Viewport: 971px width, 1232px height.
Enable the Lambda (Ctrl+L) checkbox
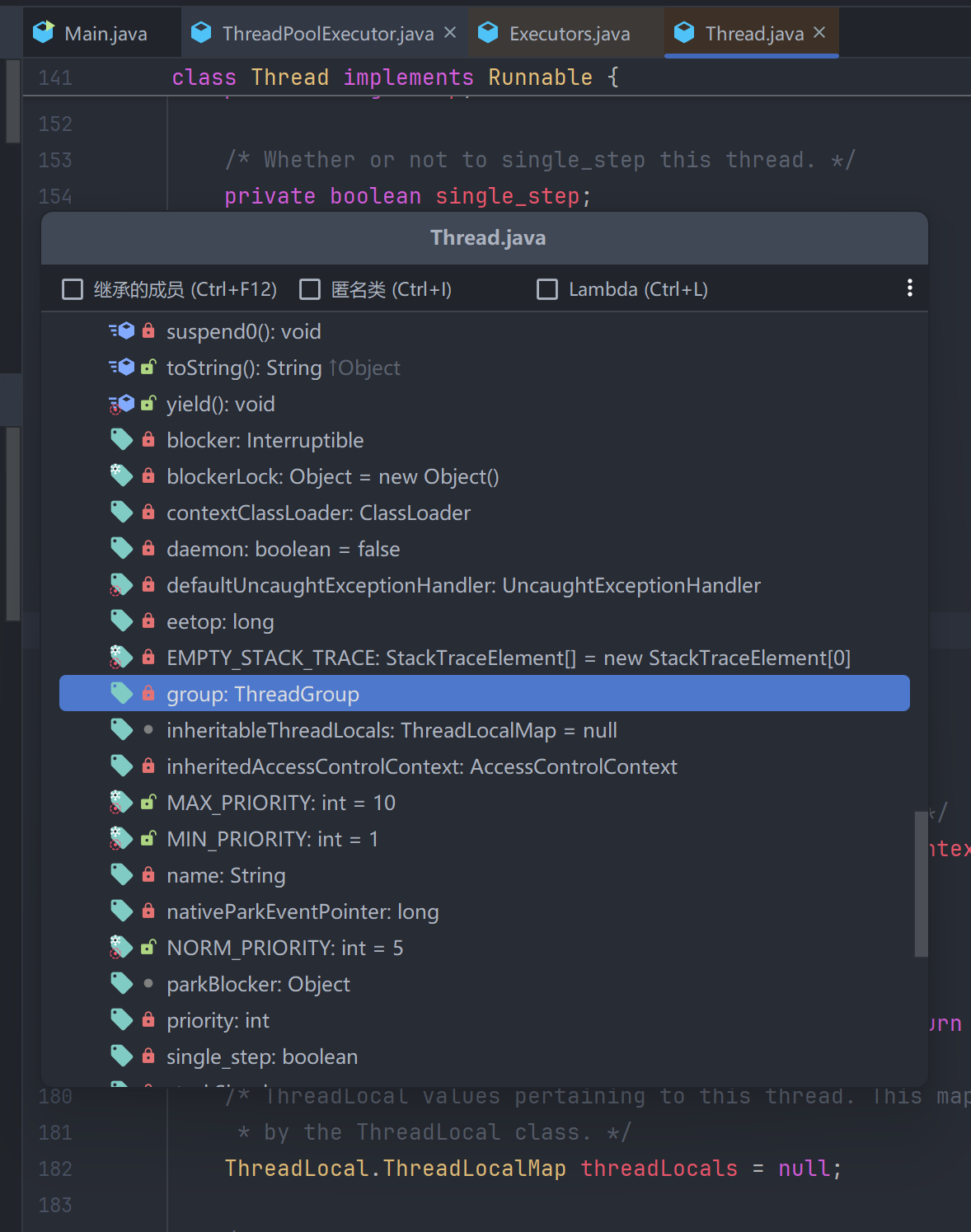[x=547, y=289]
